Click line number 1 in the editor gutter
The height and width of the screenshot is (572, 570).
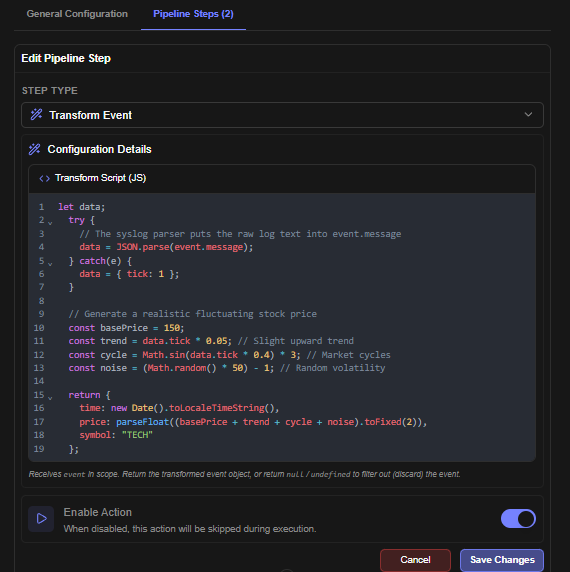41,207
